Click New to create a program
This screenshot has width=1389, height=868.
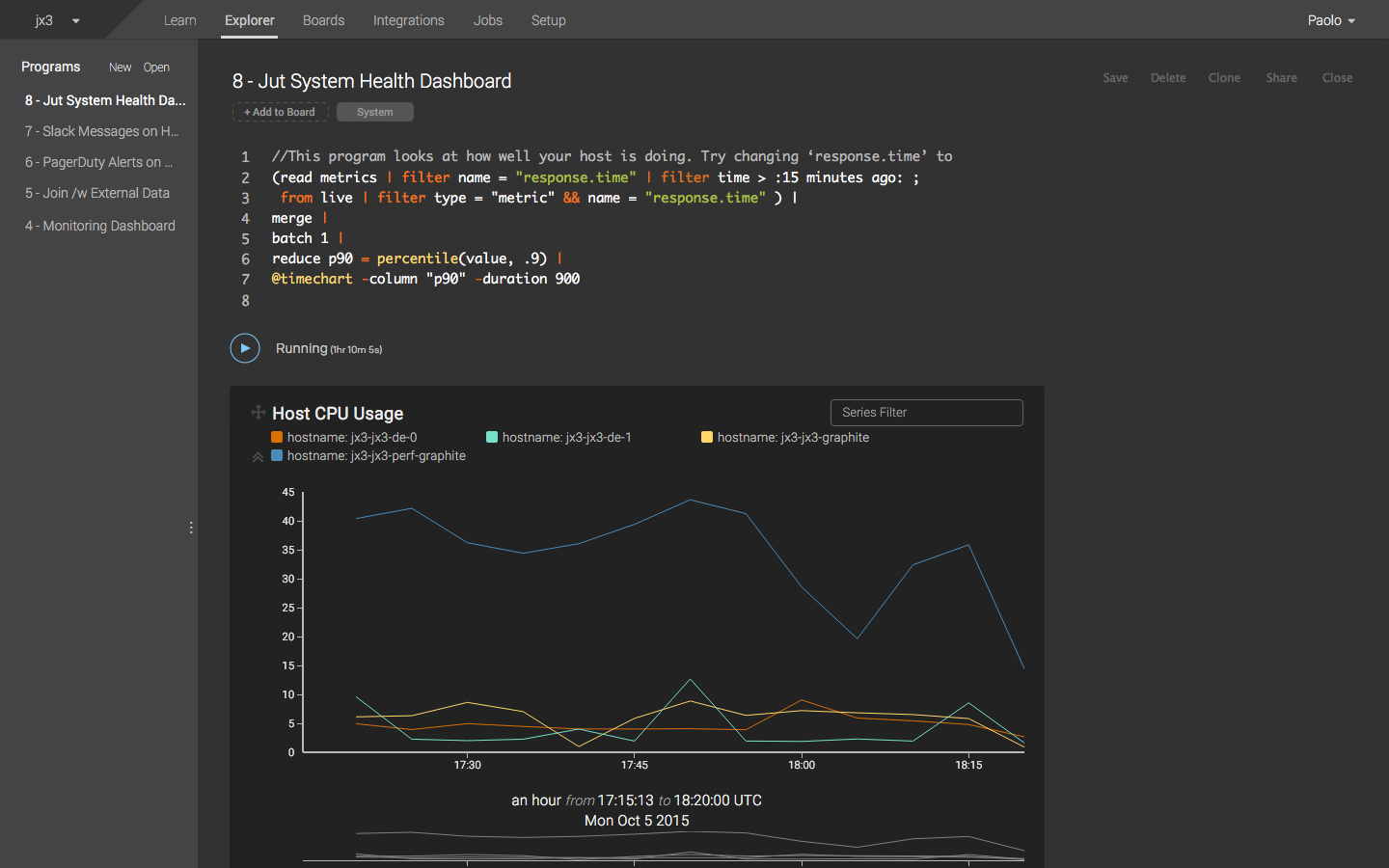click(120, 68)
